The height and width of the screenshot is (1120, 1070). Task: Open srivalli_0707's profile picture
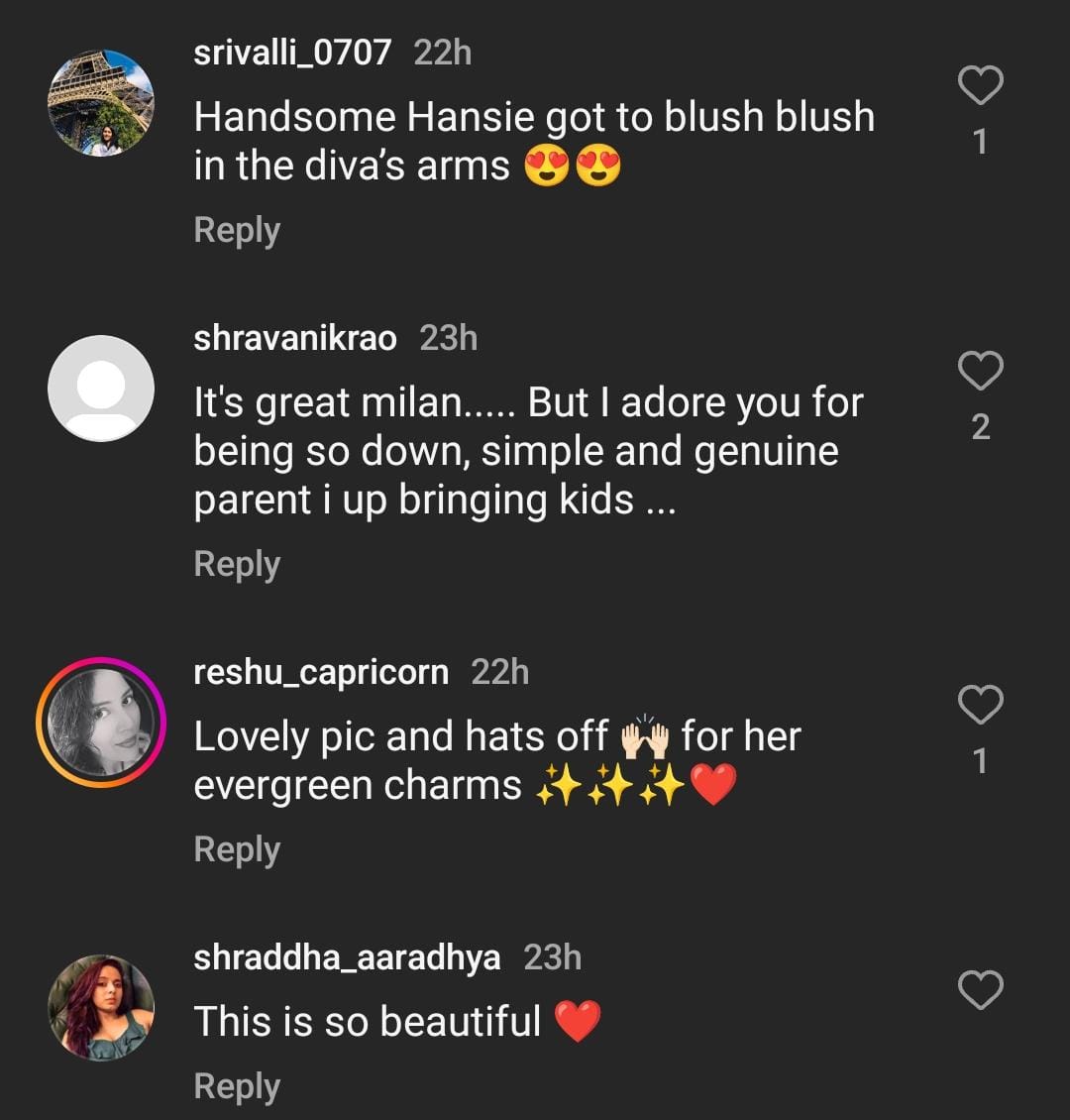click(x=101, y=103)
